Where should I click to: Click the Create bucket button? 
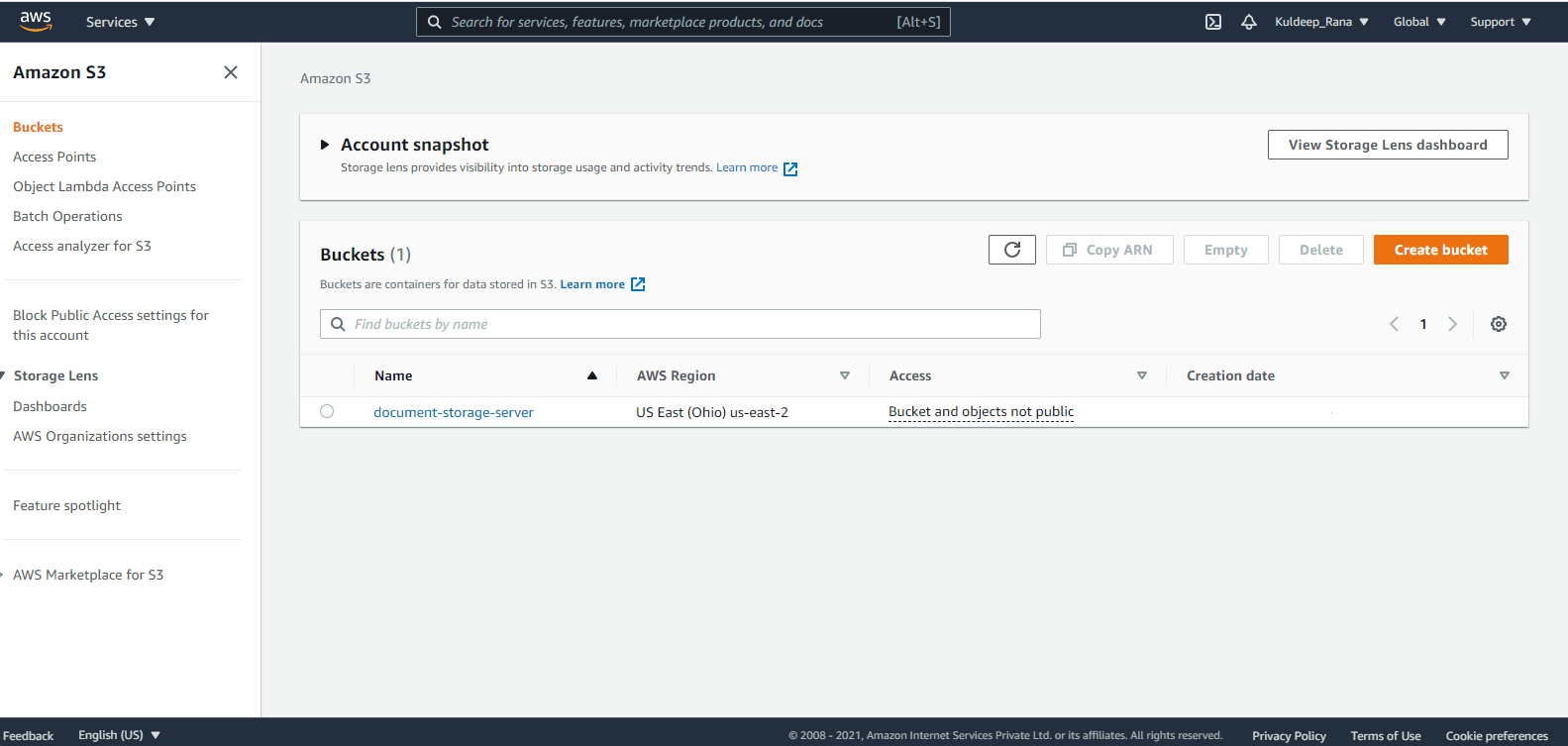[1441, 250]
